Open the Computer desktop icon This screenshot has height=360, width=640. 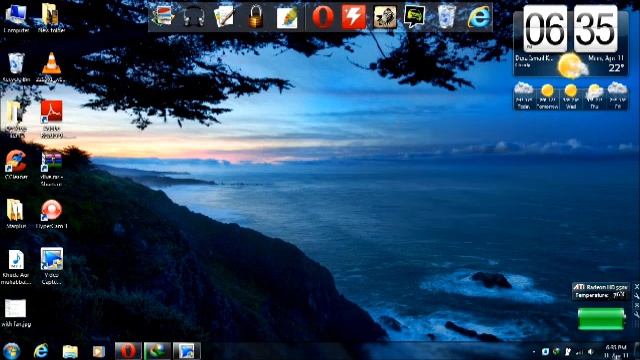click(16, 18)
